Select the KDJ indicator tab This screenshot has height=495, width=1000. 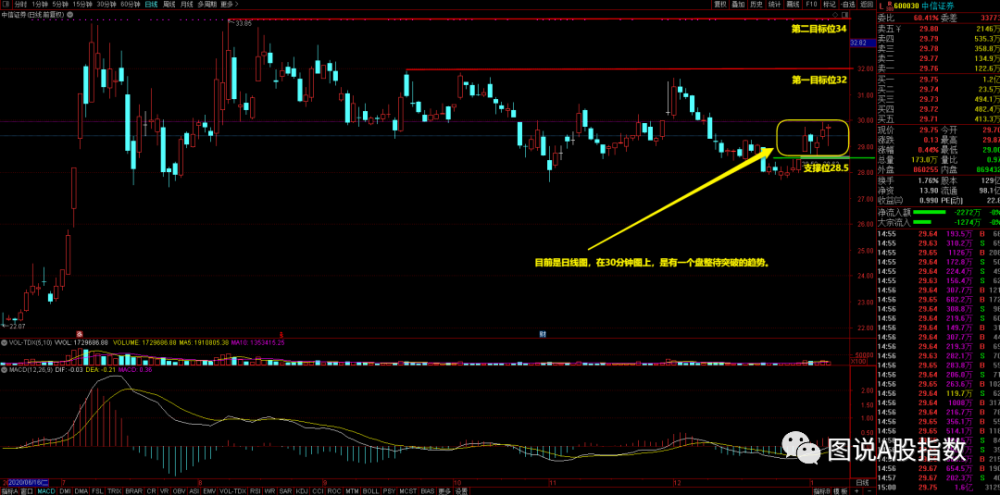point(302,491)
